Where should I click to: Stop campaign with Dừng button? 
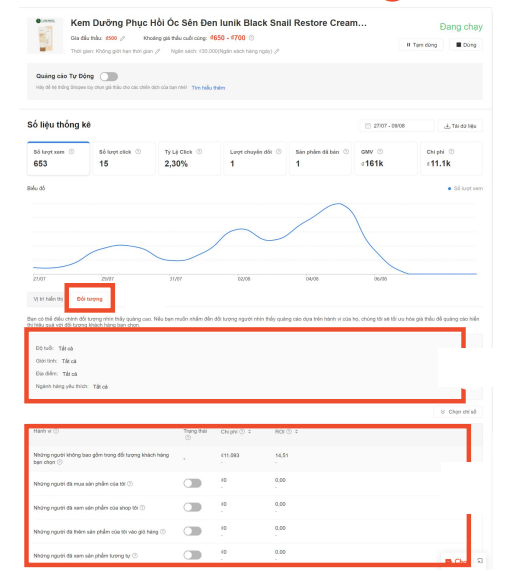click(x=466, y=45)
